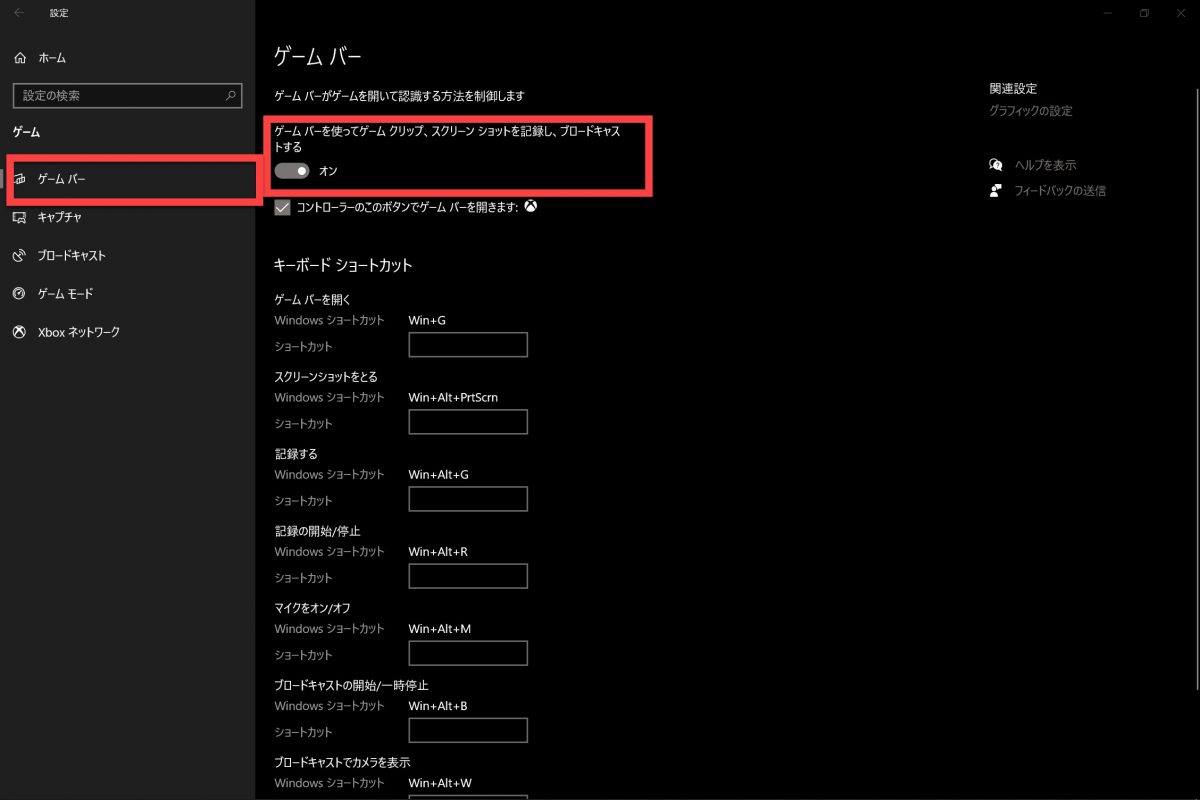Image resolution: width=1200 pixels, height=800 pixels.
Task: Click the Capture (キャプチャ) sidebar icon
Action: click(20, 217)
